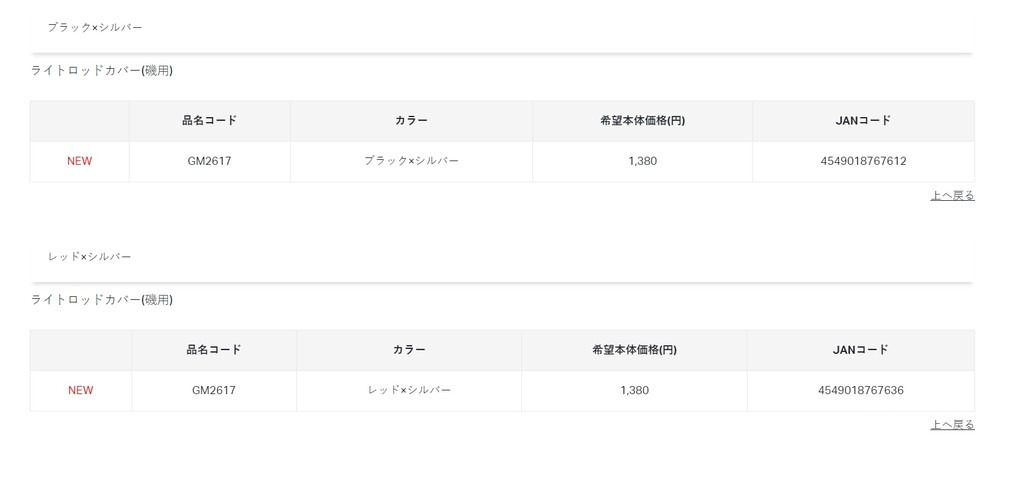Image resolution: width=1024 pixels, height=479 pixels.
Task: Click the 1,380 price in the black-silver row
Action: (x=642, y=161)
